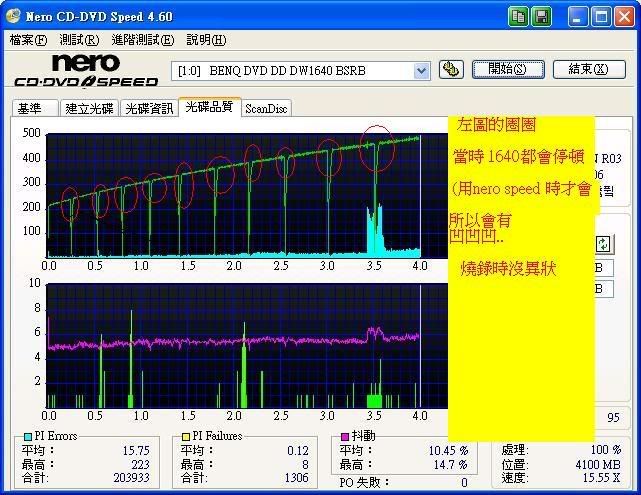Viewport: 641px width, 495px height.
Task: Click the Nero CD-DVD Speed logo
Action: (x=85, y=71)
